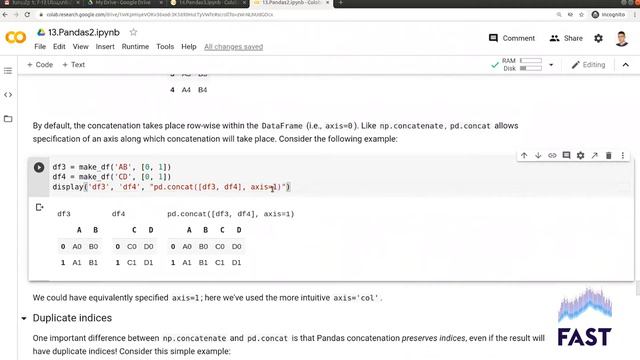Image resolution: width=640 pixels, height=360 pixels.
Task: Open the Tools menu
Action: [165, 47]
